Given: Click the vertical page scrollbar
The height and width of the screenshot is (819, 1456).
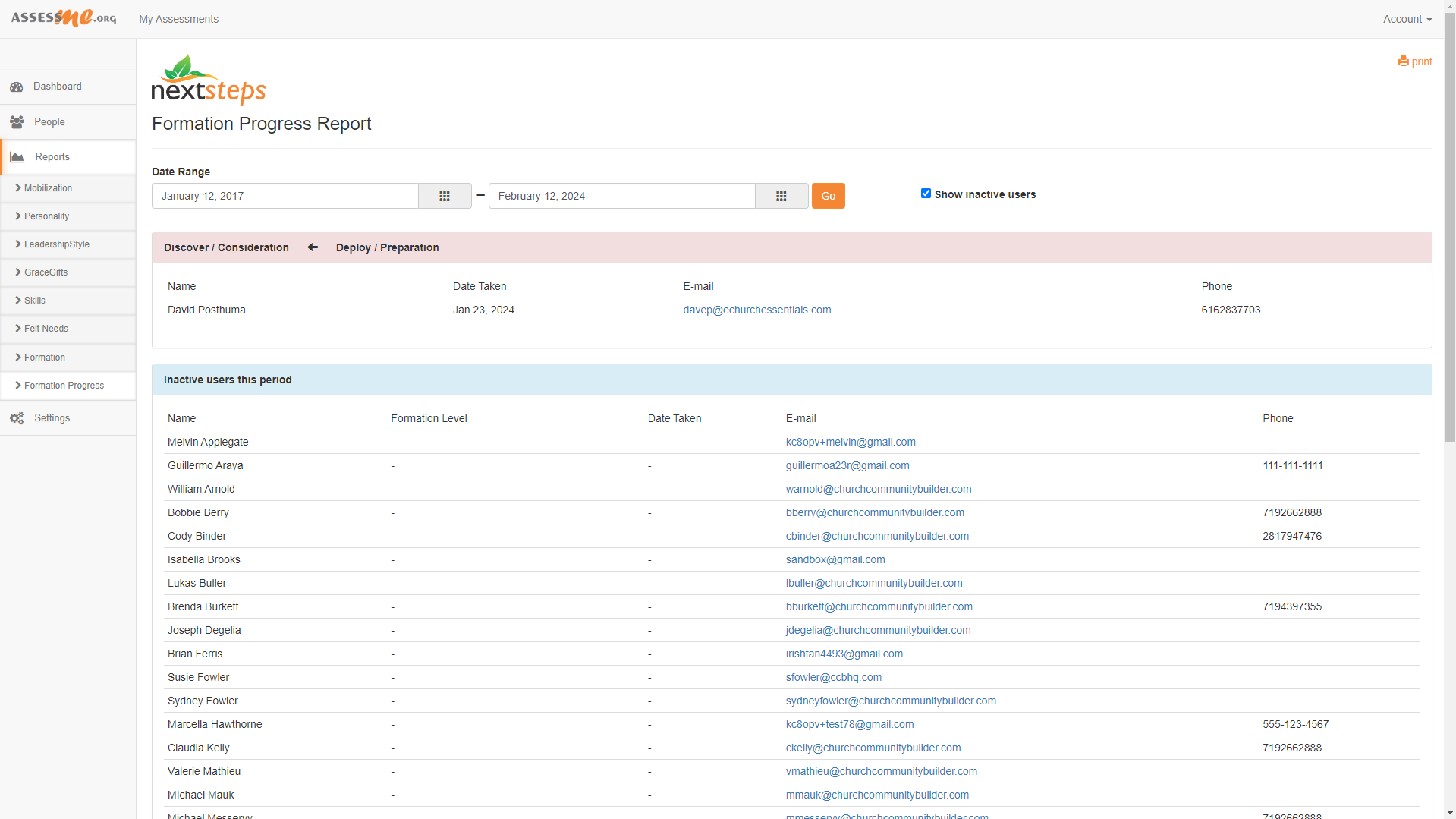Looking at the screenshot, I should [1450, 228].
